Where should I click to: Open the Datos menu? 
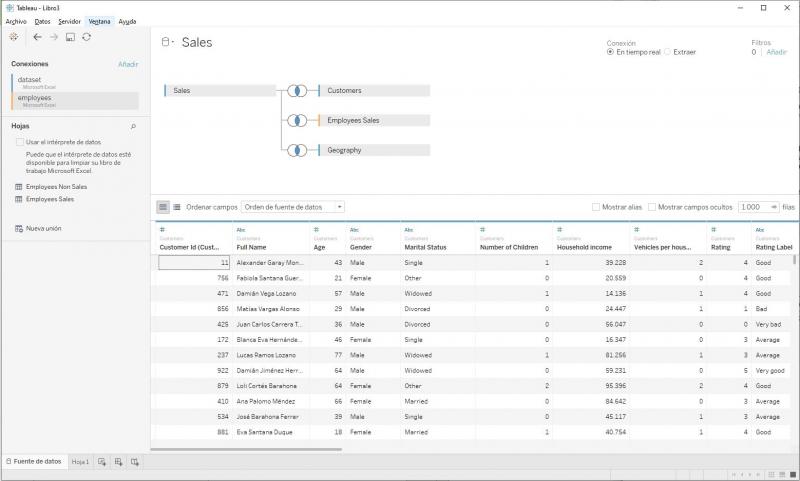(42, 20)
